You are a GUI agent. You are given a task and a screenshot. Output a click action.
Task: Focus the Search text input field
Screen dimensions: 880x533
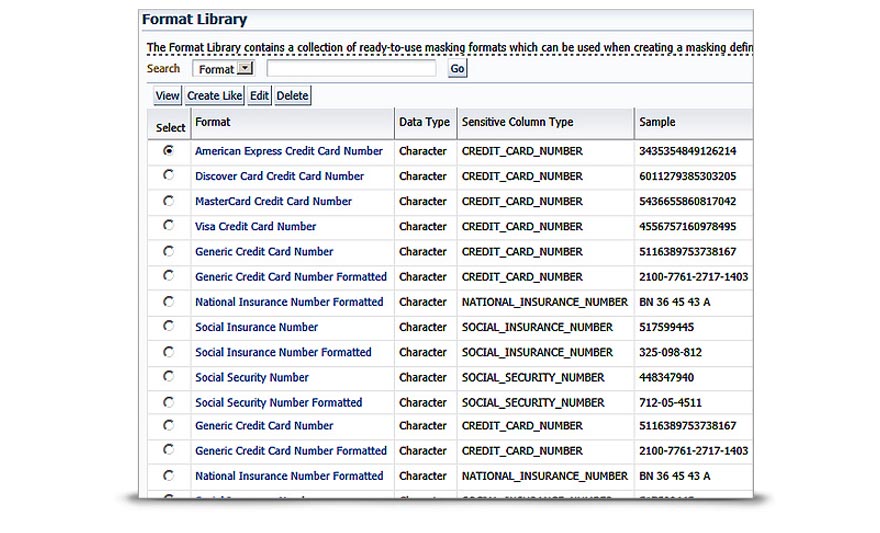click(351, 68)
